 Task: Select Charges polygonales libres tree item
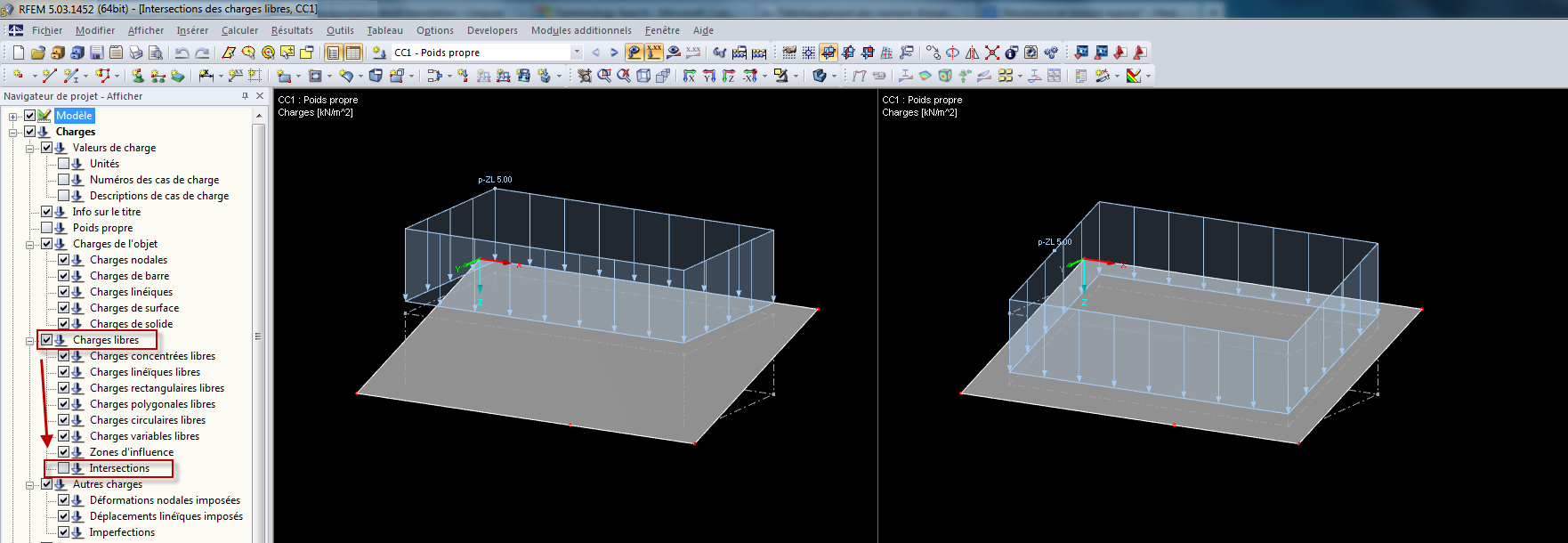coord(152,404)
